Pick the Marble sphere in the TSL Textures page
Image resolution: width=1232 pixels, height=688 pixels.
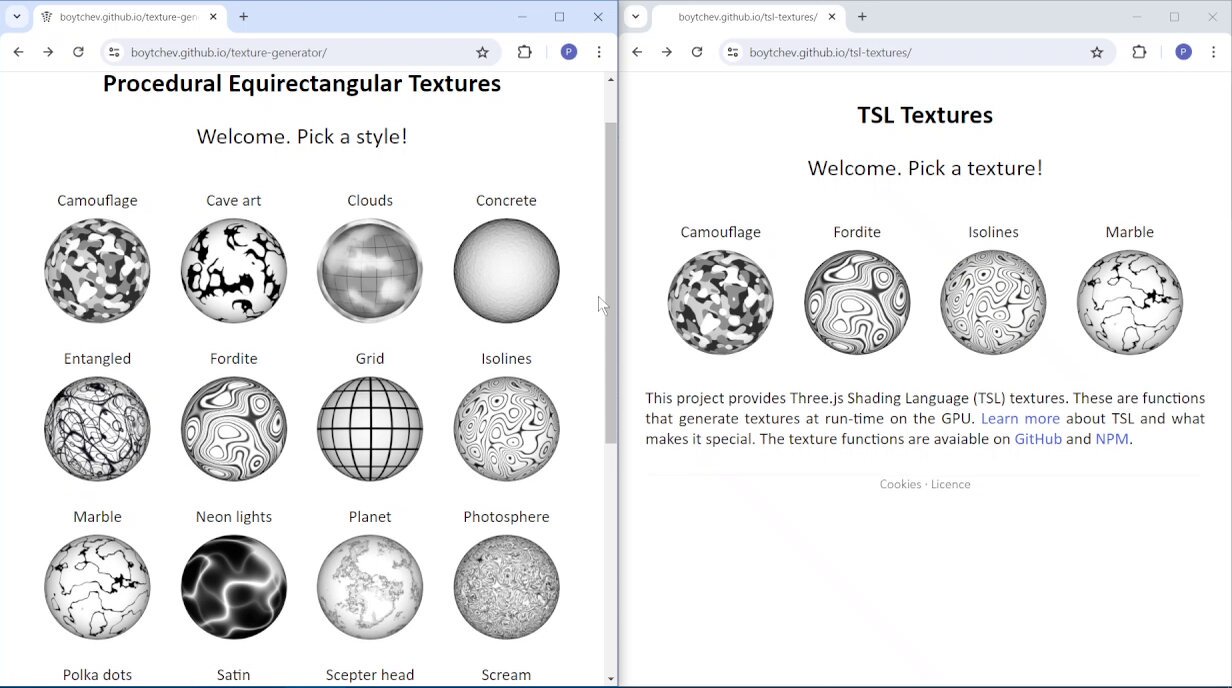click(x=1130, y=302)
